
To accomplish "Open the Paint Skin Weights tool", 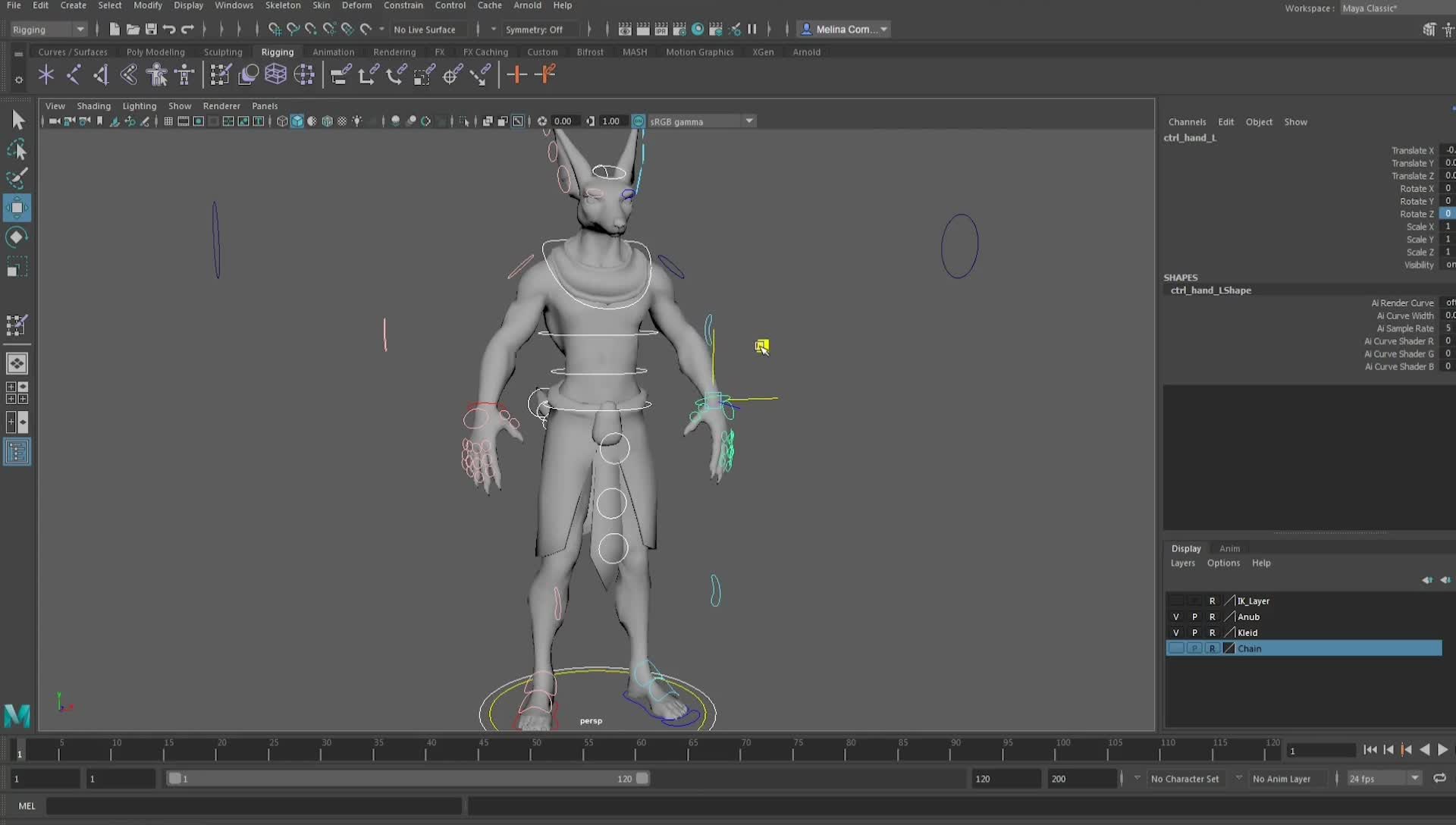I will click(x=219, y=74).
